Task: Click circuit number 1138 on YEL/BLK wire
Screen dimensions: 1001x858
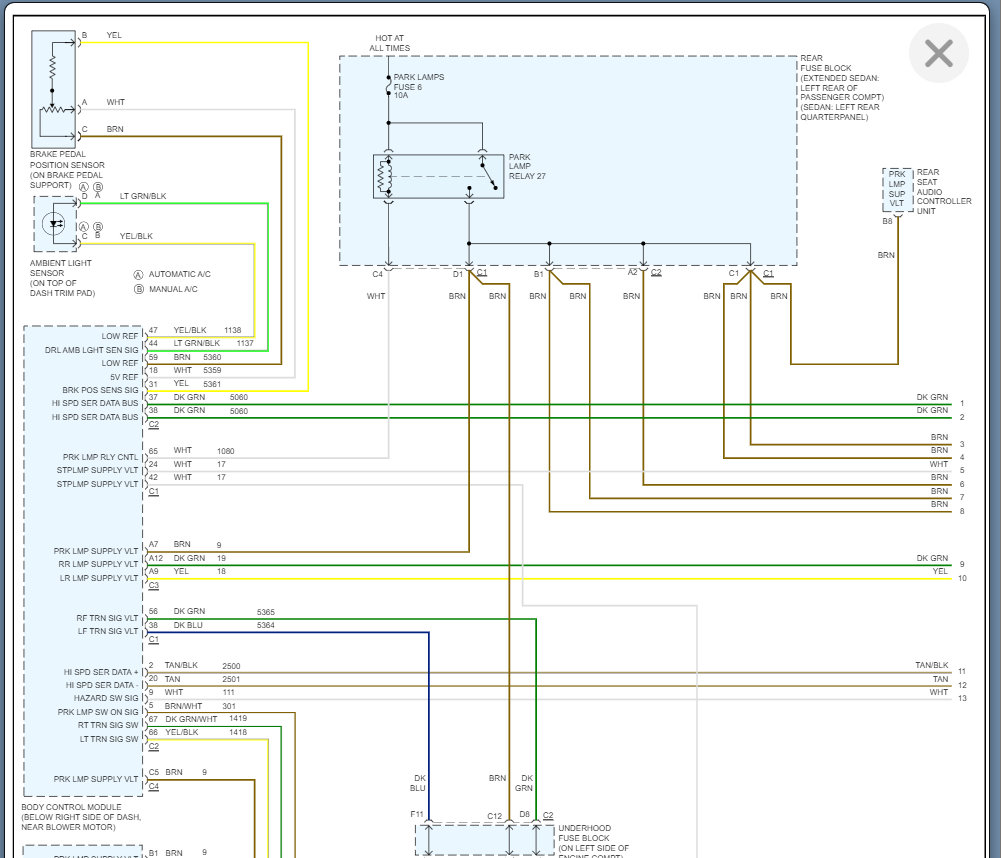Action: click(232, 330)
